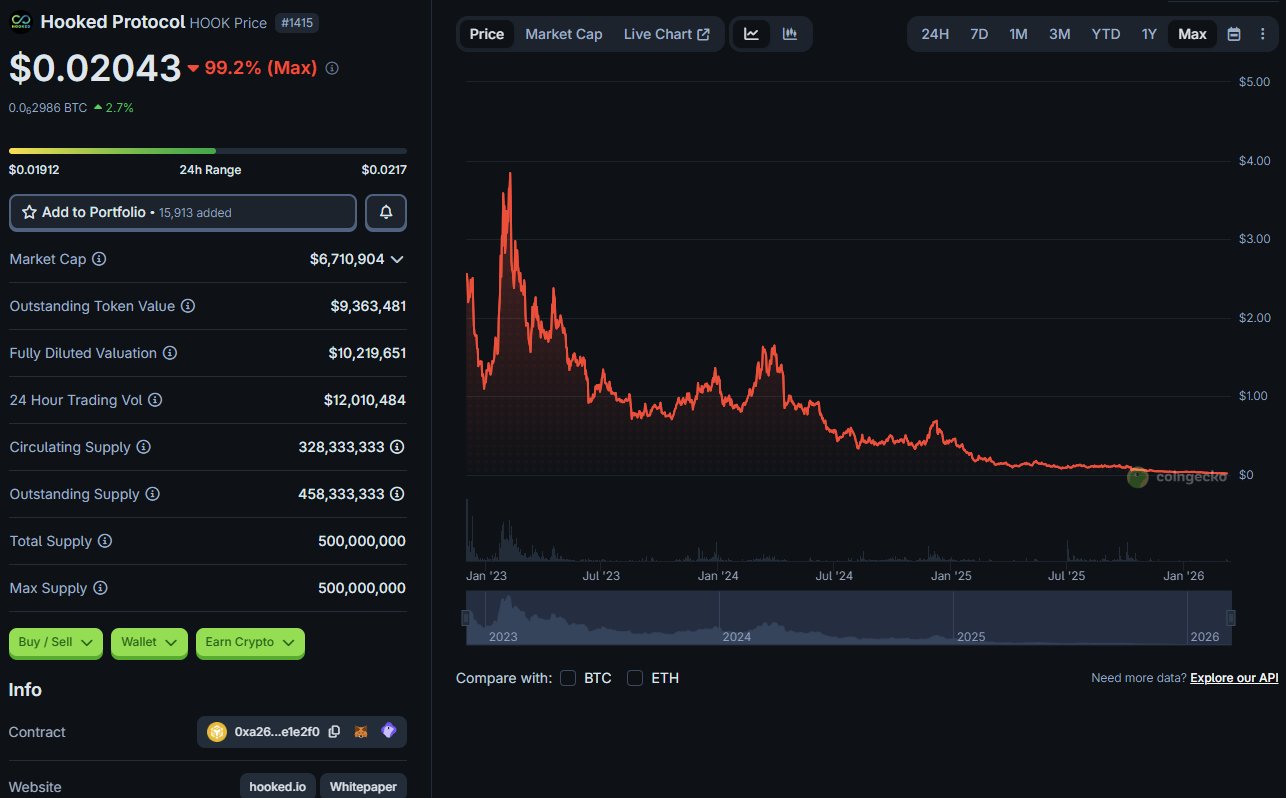Viewport: 1286px width, 798px height.
Task: Click the 24 Hour Trading Vol info icon
Action: pos(155,400)
